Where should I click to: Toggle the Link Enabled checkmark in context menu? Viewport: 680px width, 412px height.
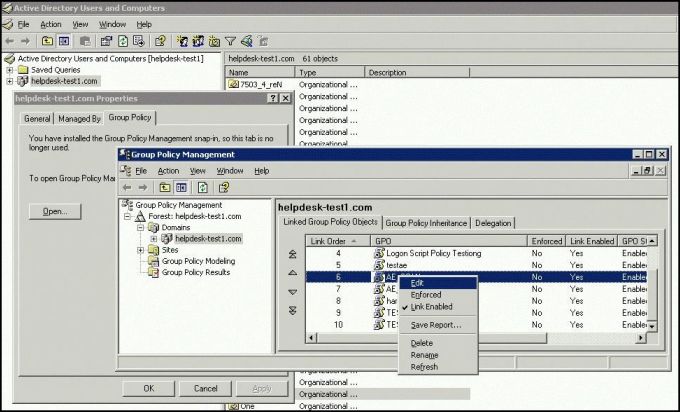[x=431, y=307]
